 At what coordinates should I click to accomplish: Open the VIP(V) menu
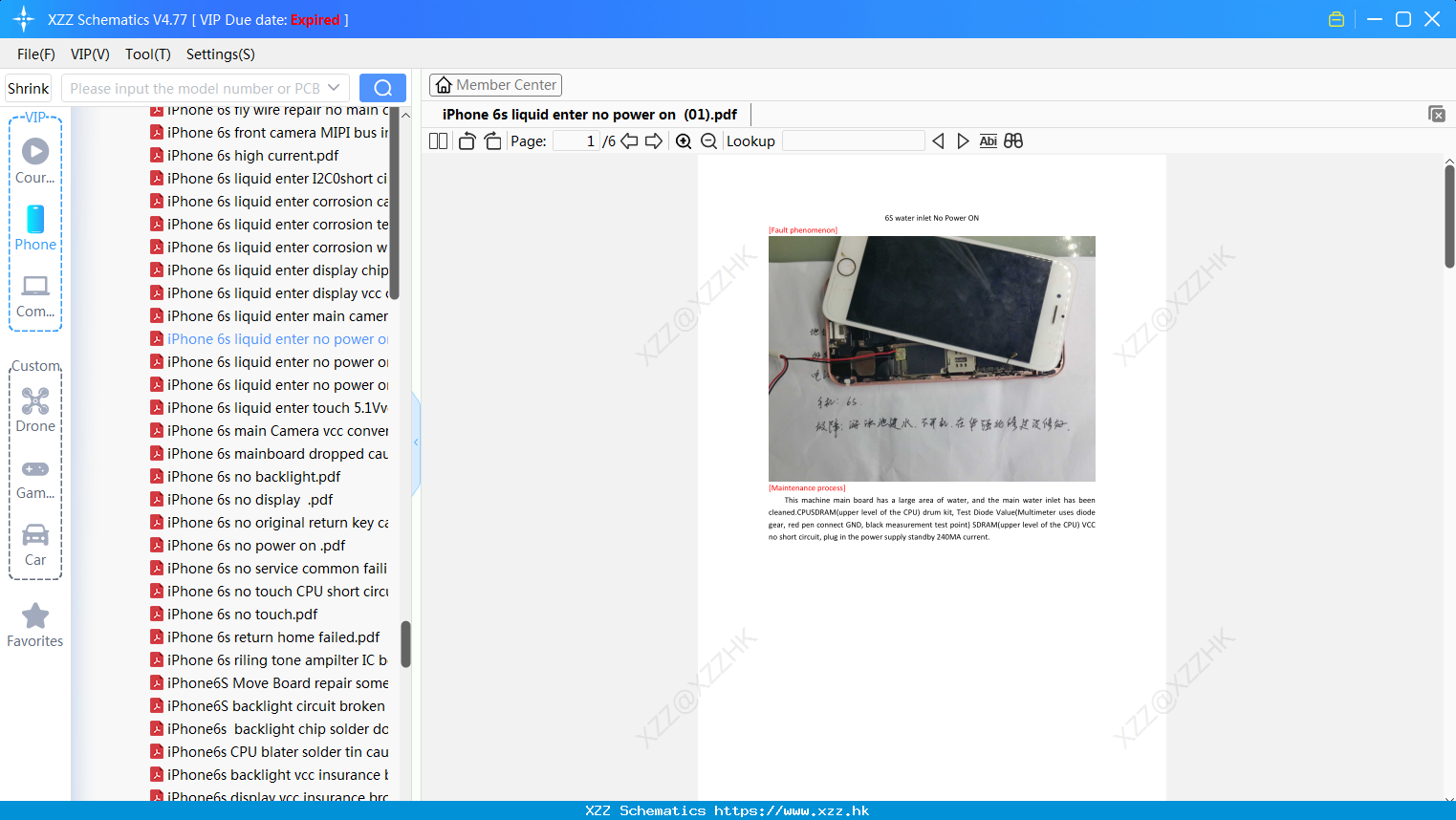click(x=90, y=54)
